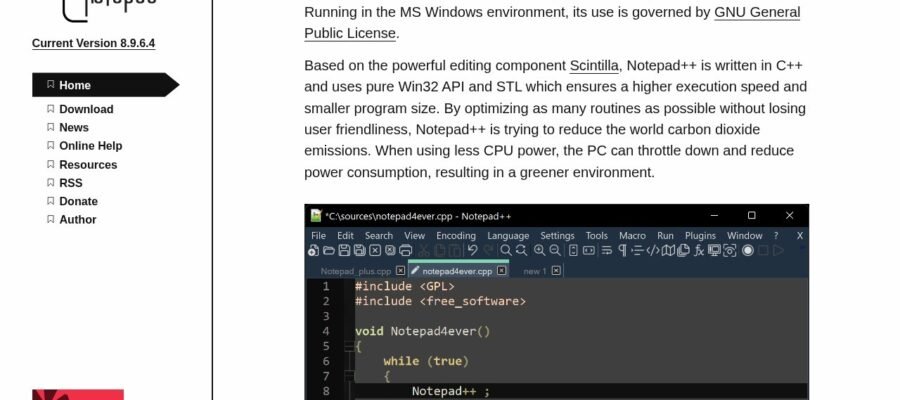
Task: Open the Document List icon
Action: (x=684, y=250)
